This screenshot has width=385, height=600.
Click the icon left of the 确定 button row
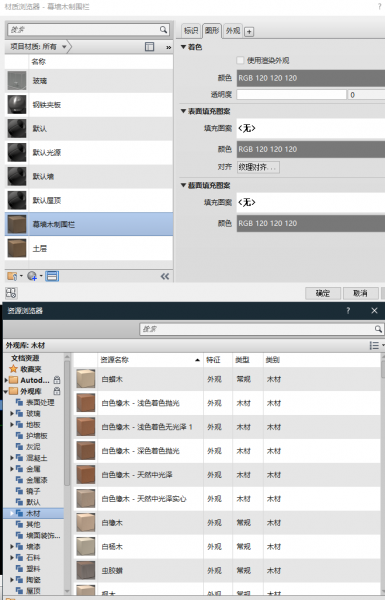pyautogui.click(x=11, y=293)
